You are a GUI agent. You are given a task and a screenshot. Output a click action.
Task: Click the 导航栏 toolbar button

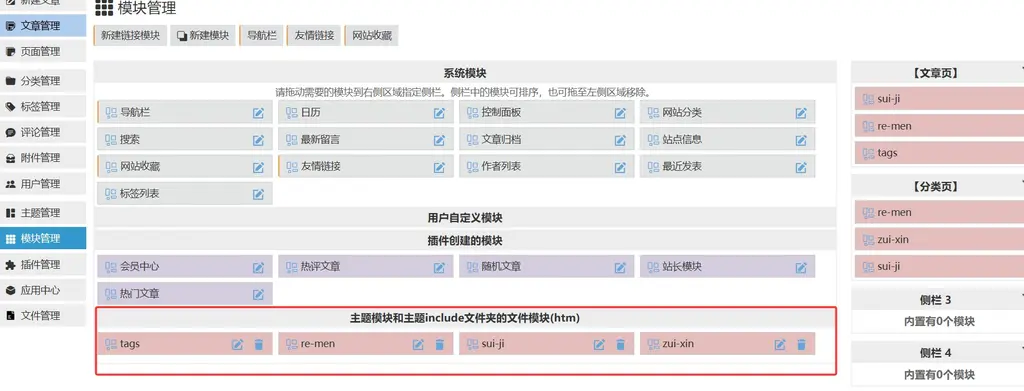261,35
